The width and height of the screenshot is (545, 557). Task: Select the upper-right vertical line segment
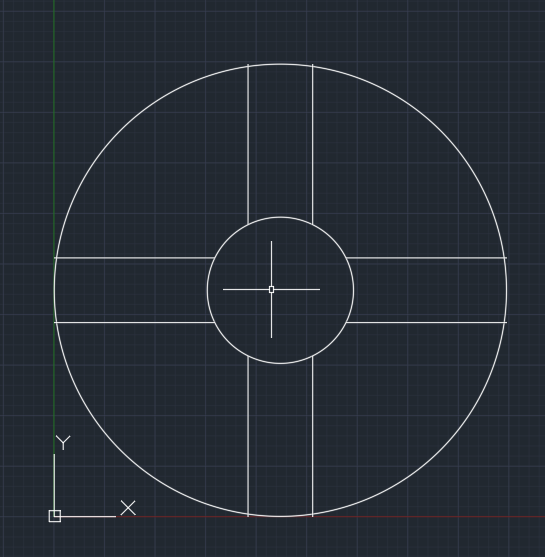(313, 144)
